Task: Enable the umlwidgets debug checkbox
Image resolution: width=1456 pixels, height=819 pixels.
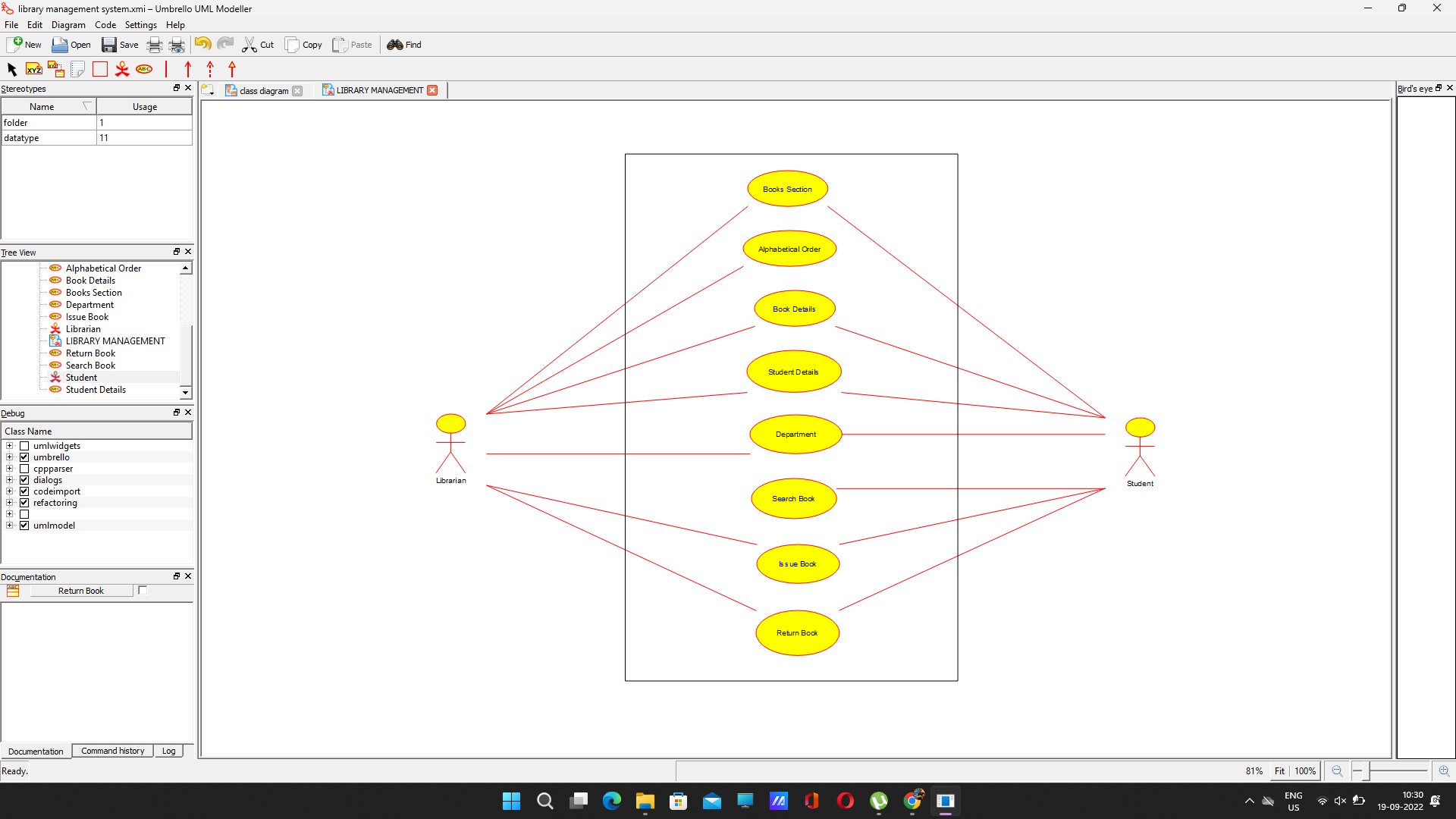Action: click(x=24, y=446)
